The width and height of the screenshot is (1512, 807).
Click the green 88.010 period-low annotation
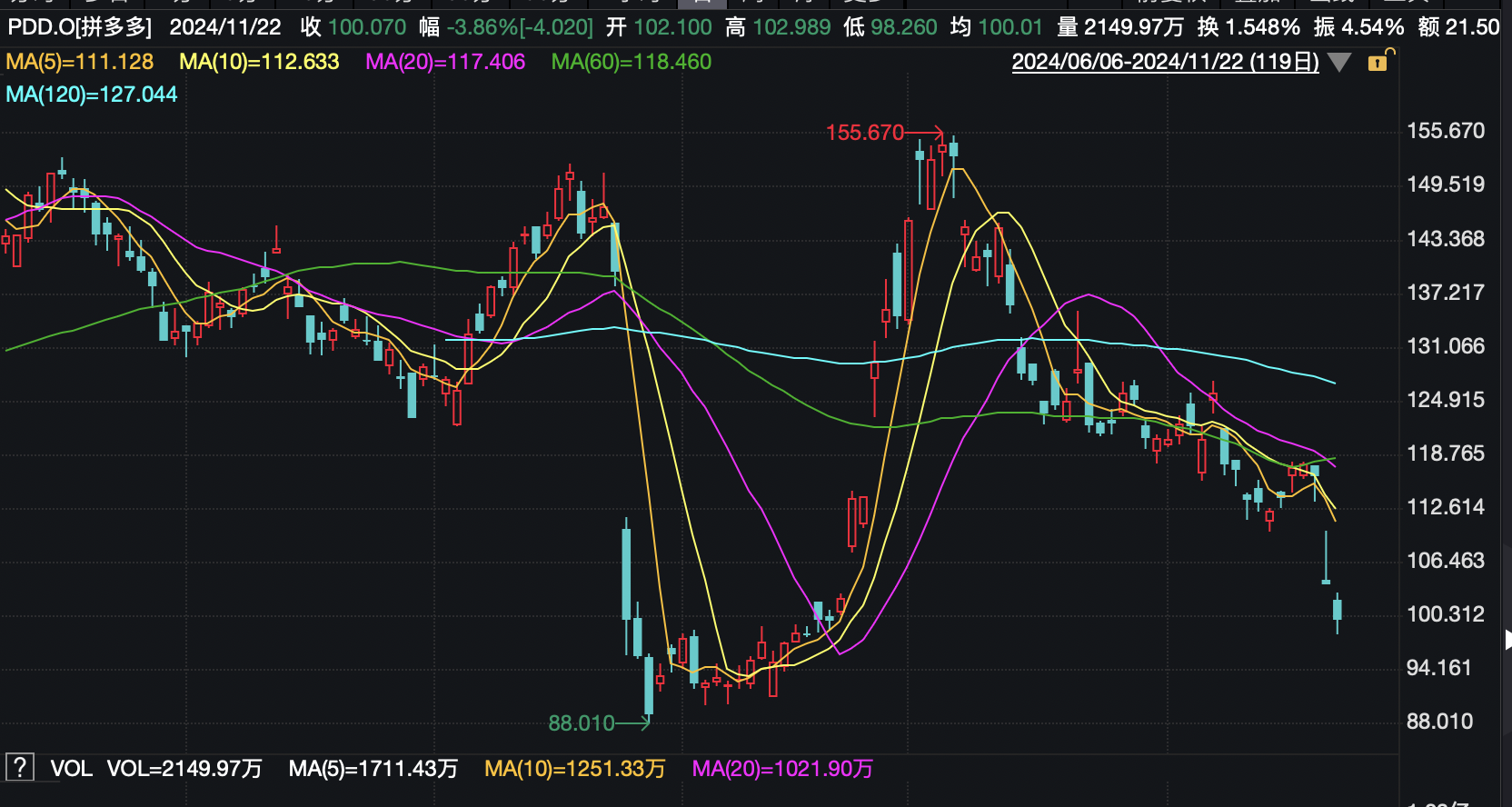(x=582, y=723)
